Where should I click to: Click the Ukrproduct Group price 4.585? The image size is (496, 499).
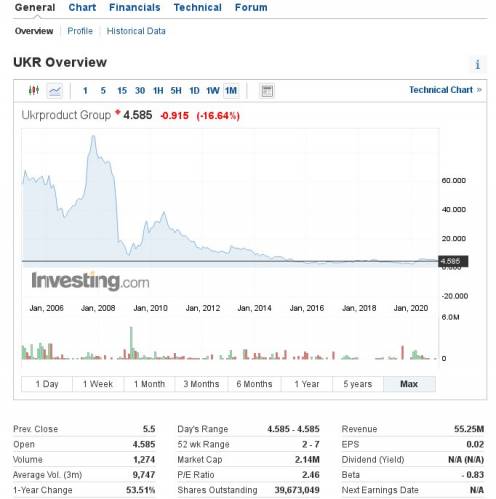[138, 115]
